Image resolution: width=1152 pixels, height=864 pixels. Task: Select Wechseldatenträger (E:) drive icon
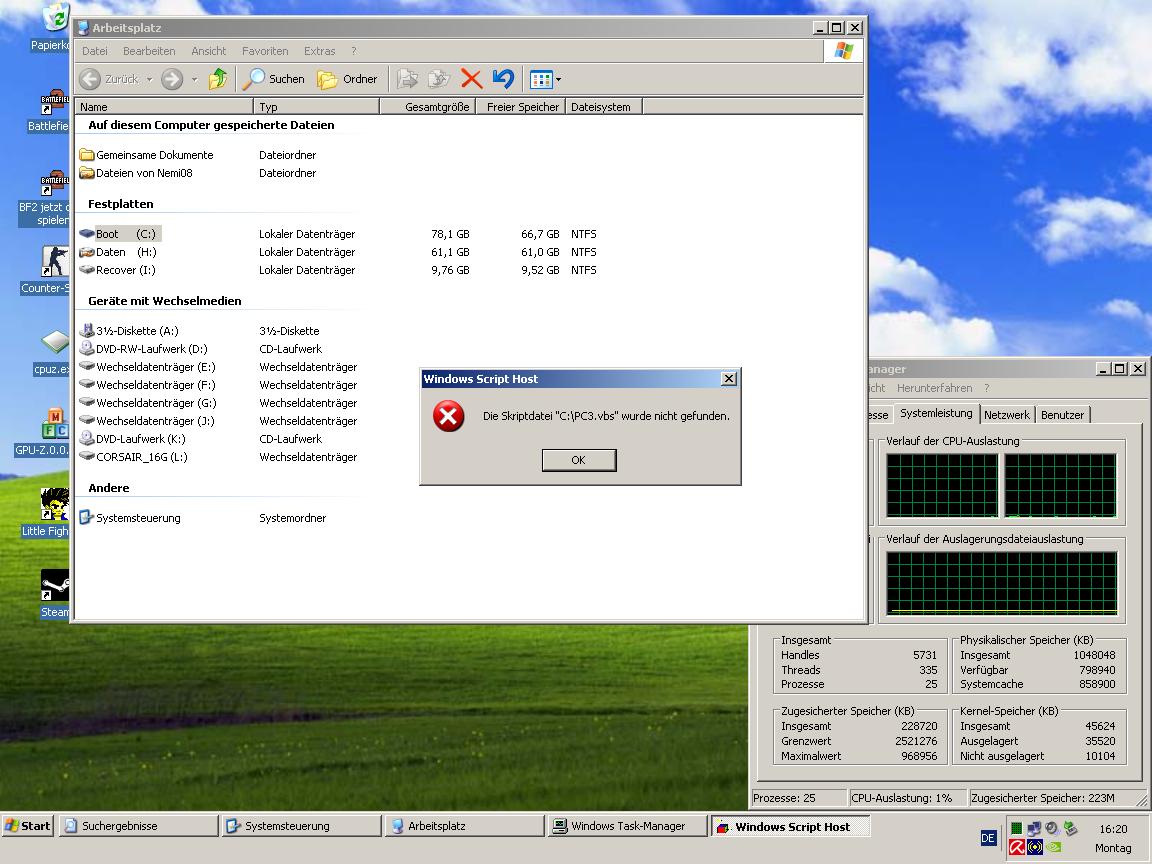tap(87, 366)
